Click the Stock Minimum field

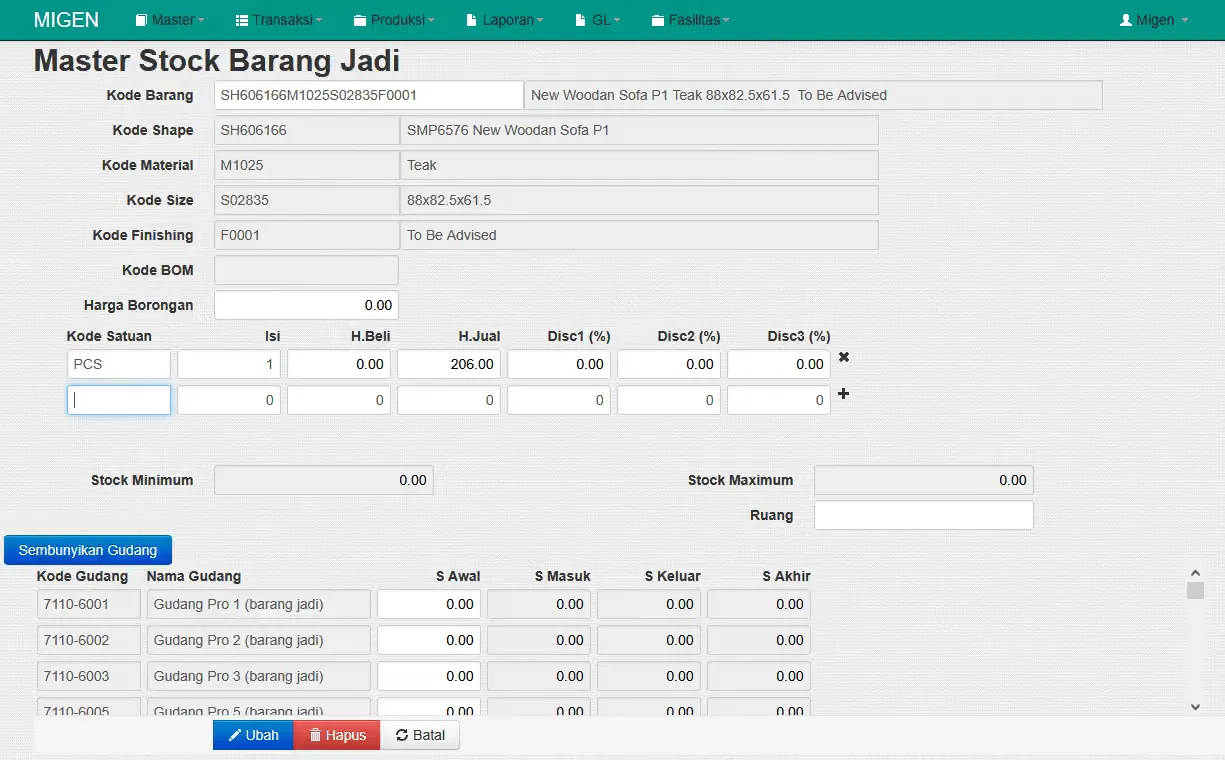(324, 480)
